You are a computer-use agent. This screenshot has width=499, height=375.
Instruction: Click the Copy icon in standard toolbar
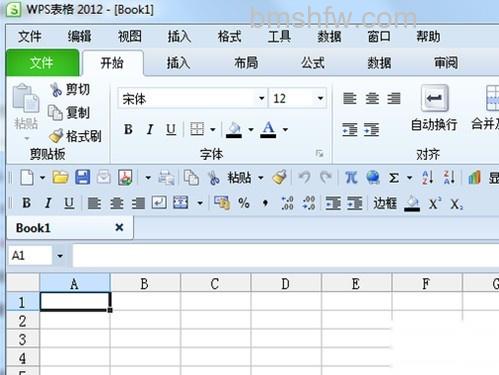click(192, 178)
